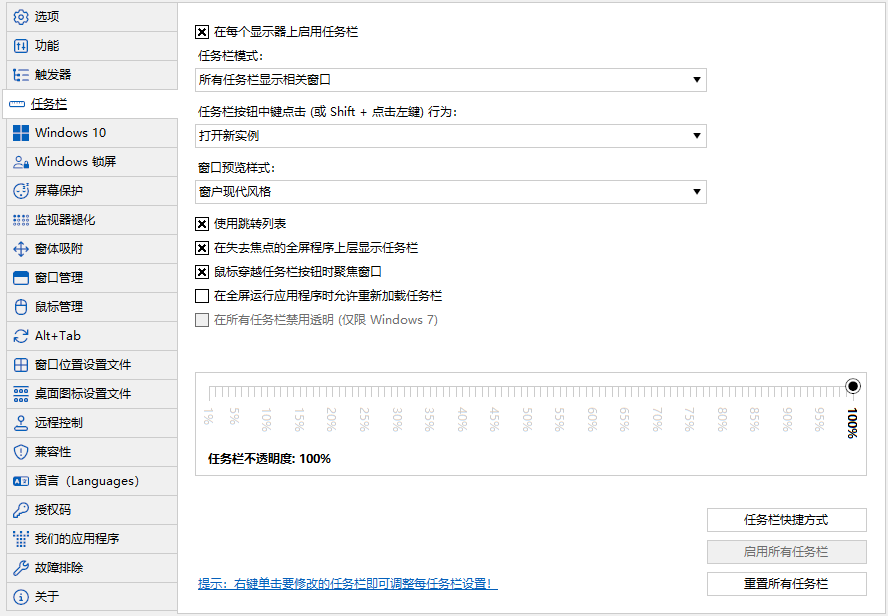The image size is (888, 616).
Task: Uncheck the 使用跳转列表 checkbox
Action: 203,223
